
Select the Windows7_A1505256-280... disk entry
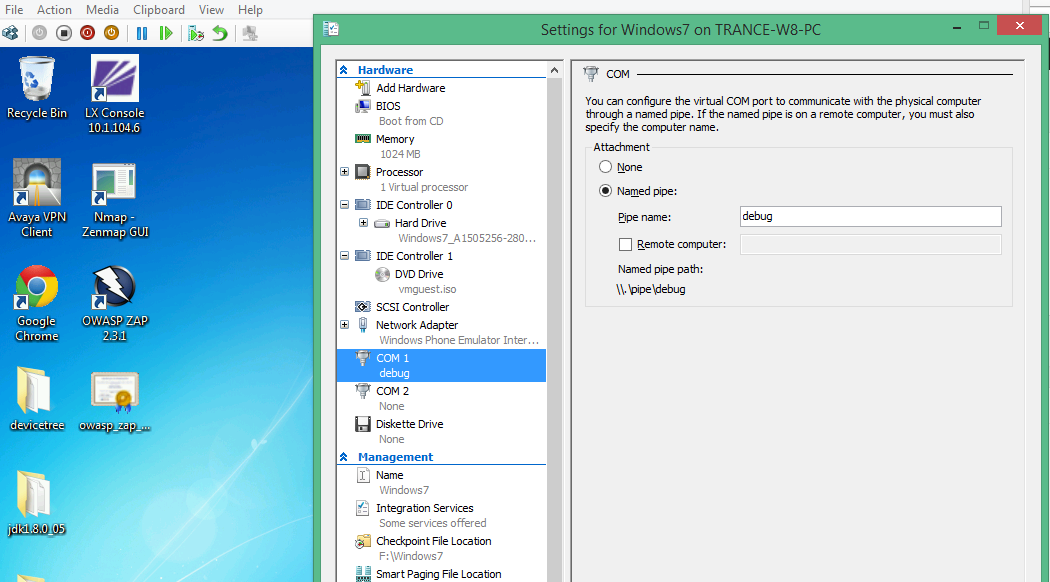467,238
